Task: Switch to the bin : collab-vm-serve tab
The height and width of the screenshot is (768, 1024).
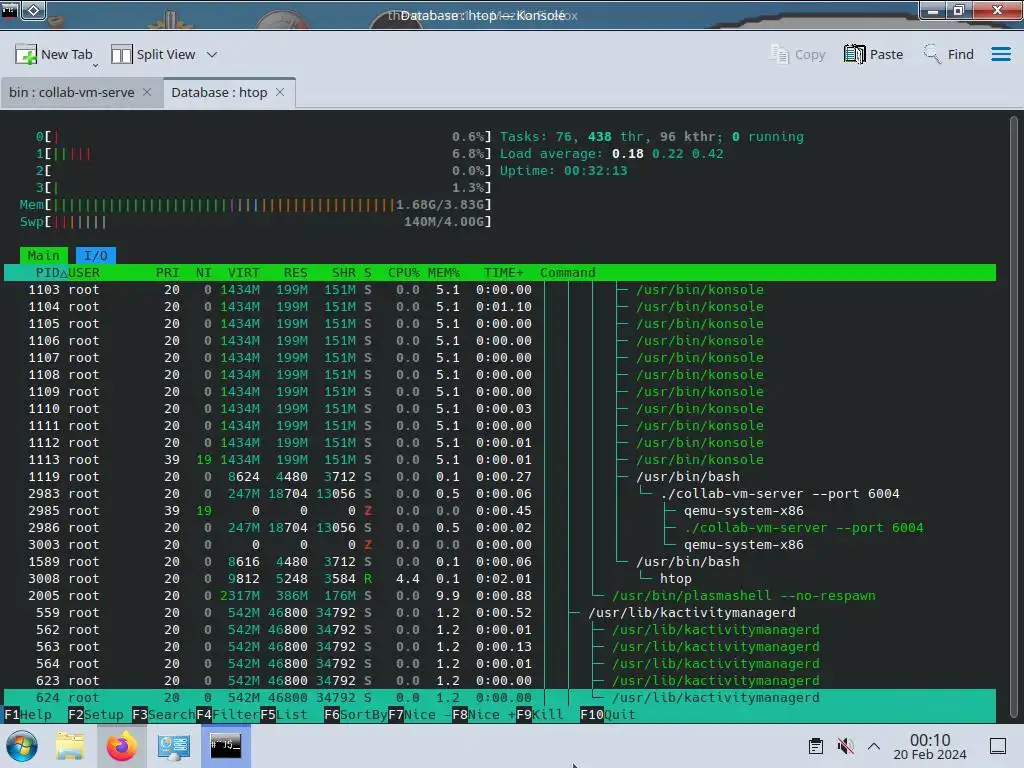Action: pyautogui.click(x=72, y=92)
